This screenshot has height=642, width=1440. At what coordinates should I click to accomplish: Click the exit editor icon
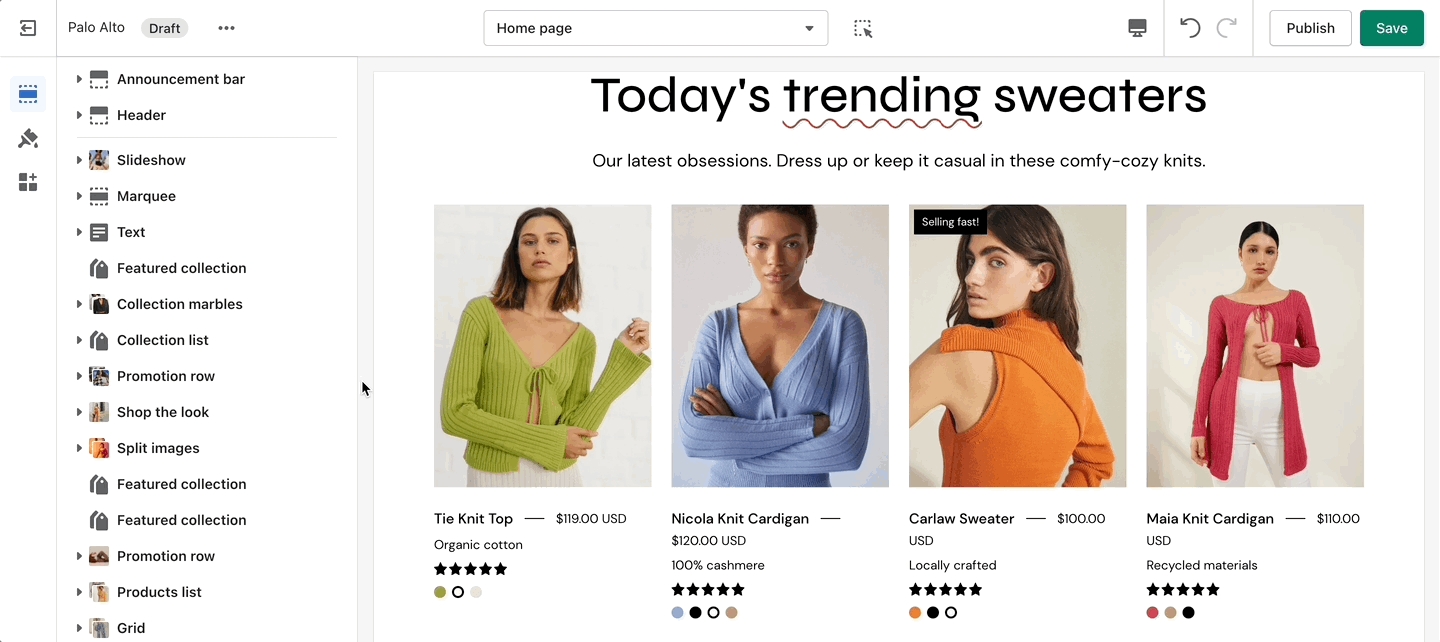(x=28, y=28)
